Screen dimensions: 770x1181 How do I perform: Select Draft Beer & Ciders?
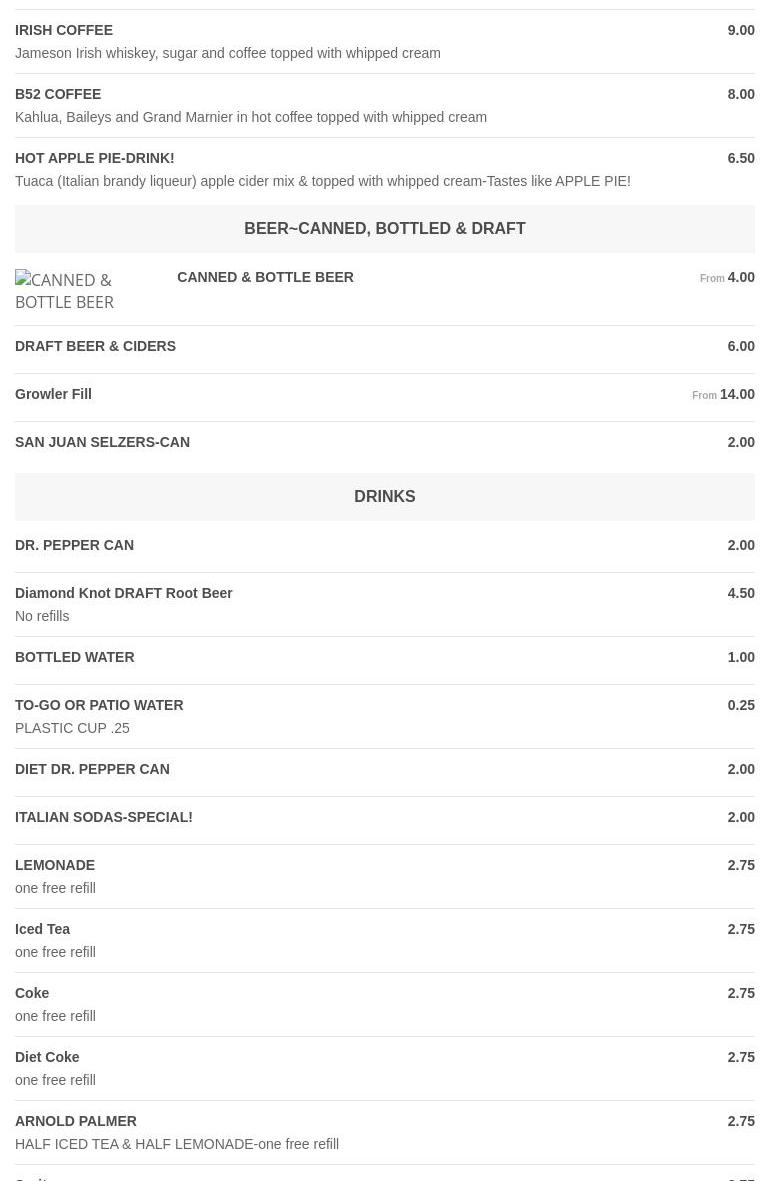(x=95, y=346)
